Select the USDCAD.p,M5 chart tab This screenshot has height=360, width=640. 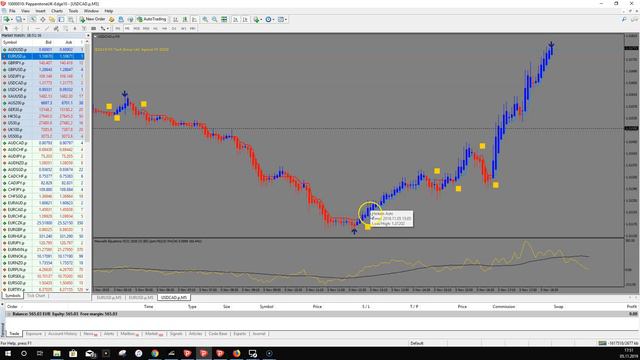[x=174, y=298]
